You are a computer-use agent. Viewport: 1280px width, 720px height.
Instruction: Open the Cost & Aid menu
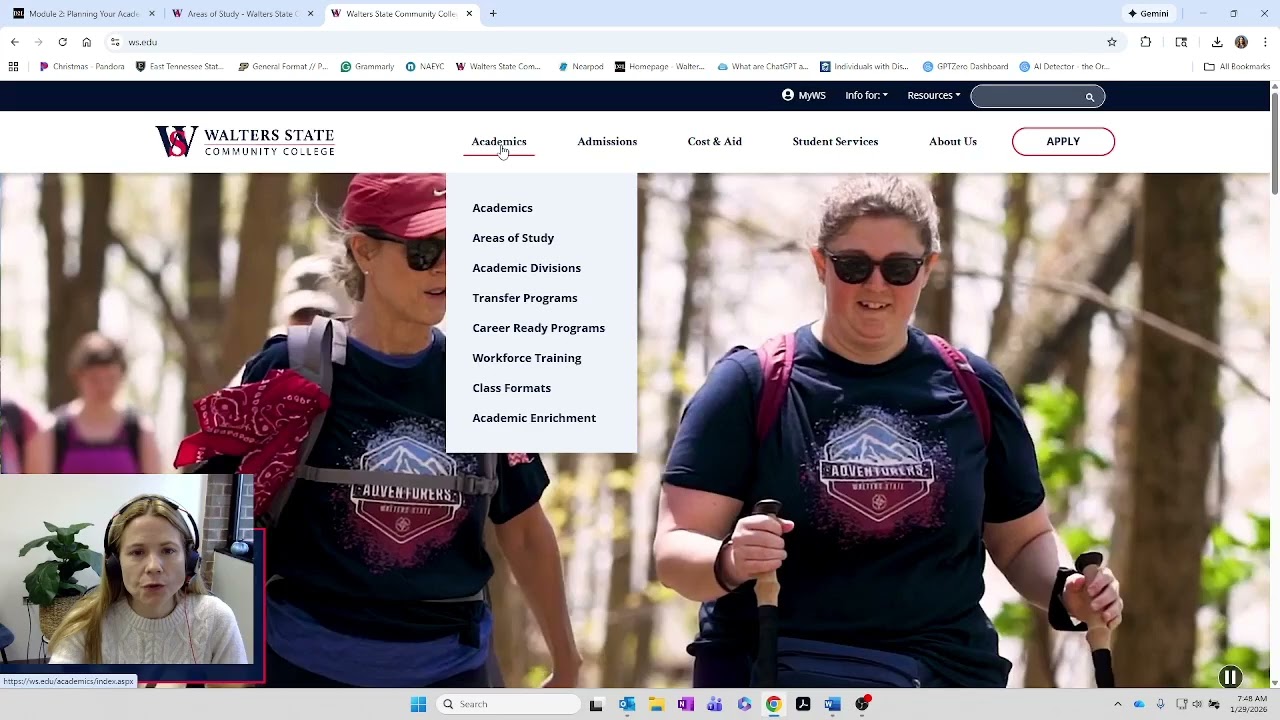click(714, 141)
